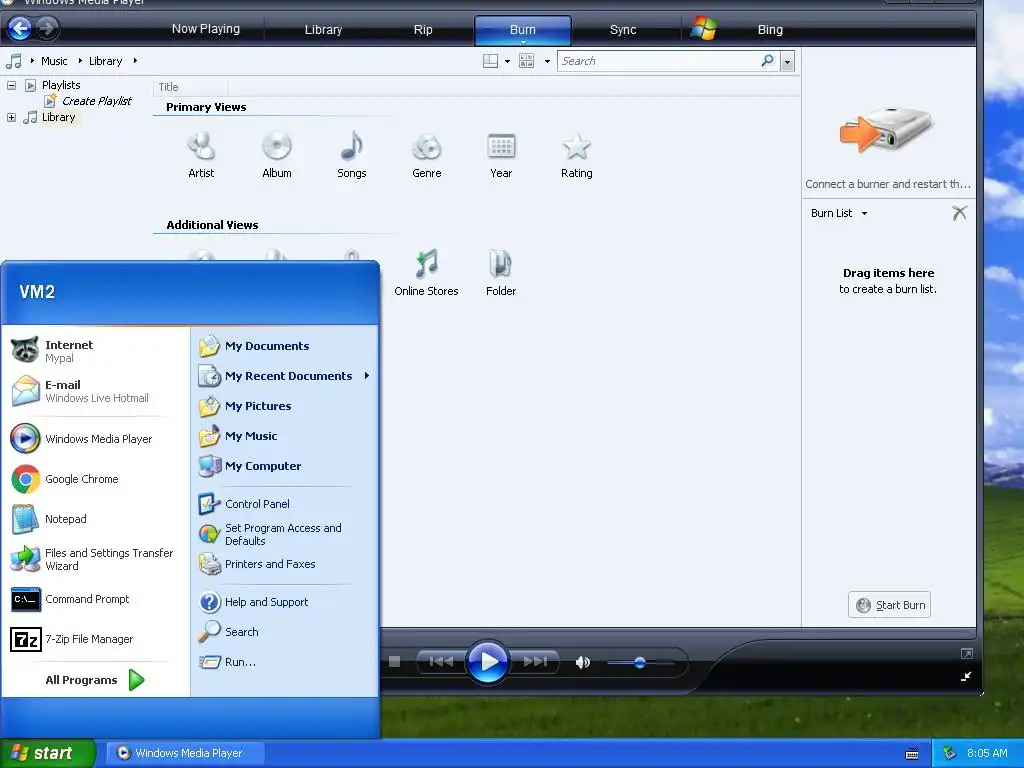Open Mypal Internet from Start menu
Screen dimensions: 1024x768
coord(96,351)
